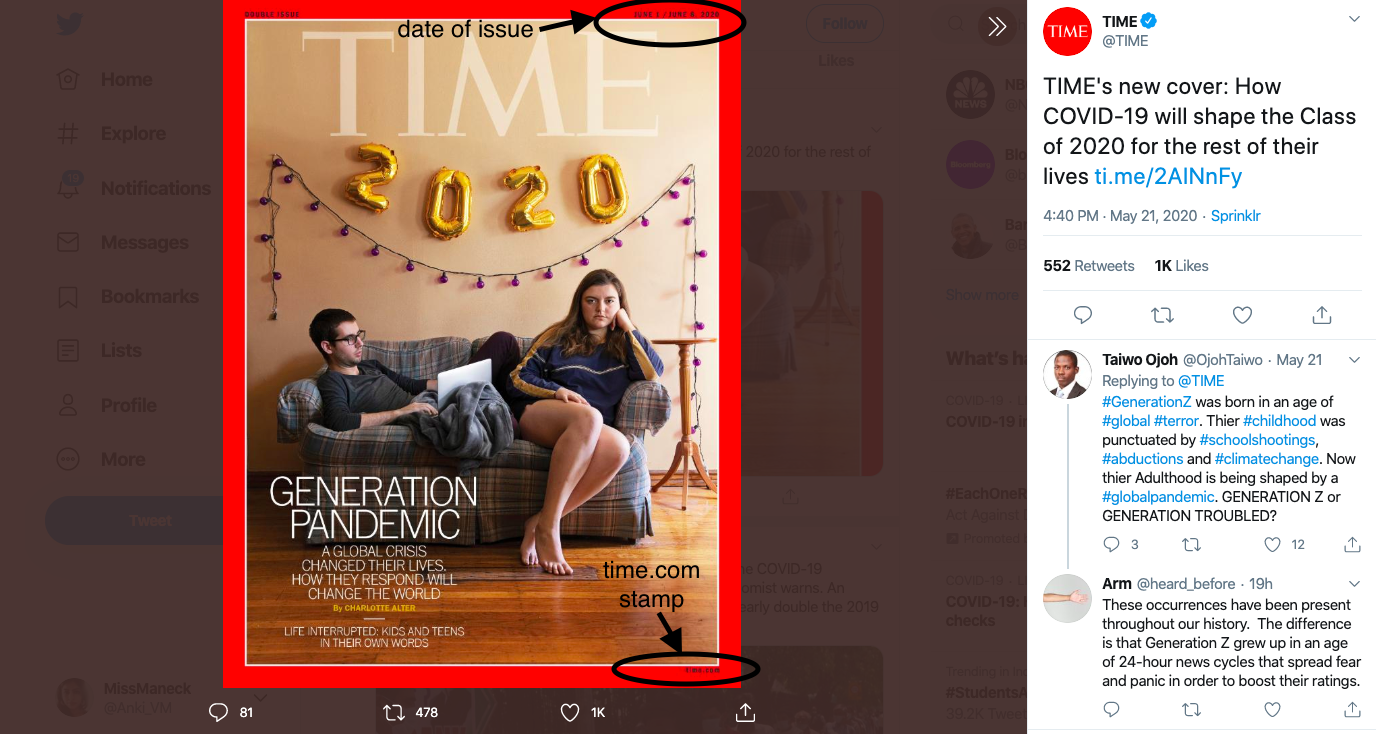Click retweet icon with 478 below image
Screen dimensions: 1376x734
[395, 712]
